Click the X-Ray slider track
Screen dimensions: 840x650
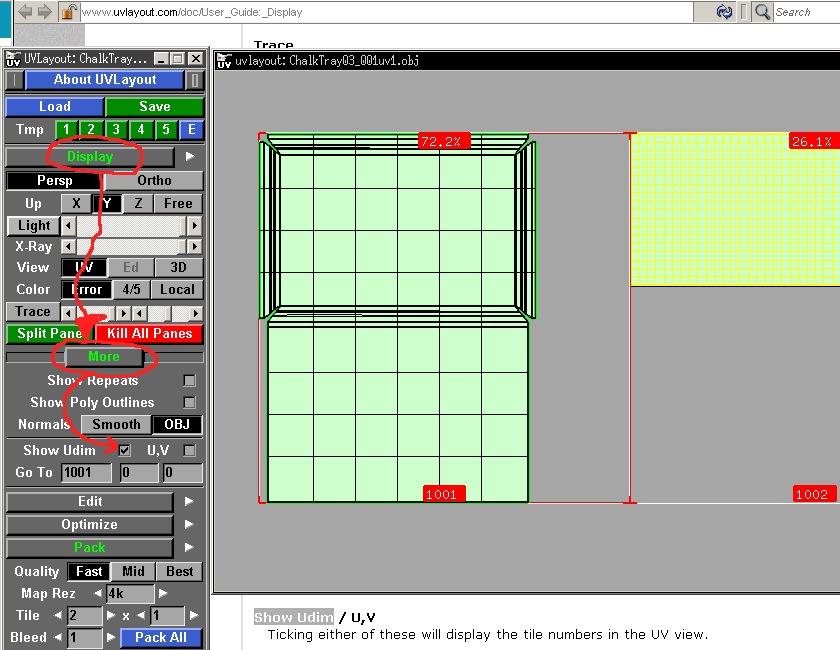point(131,246)
